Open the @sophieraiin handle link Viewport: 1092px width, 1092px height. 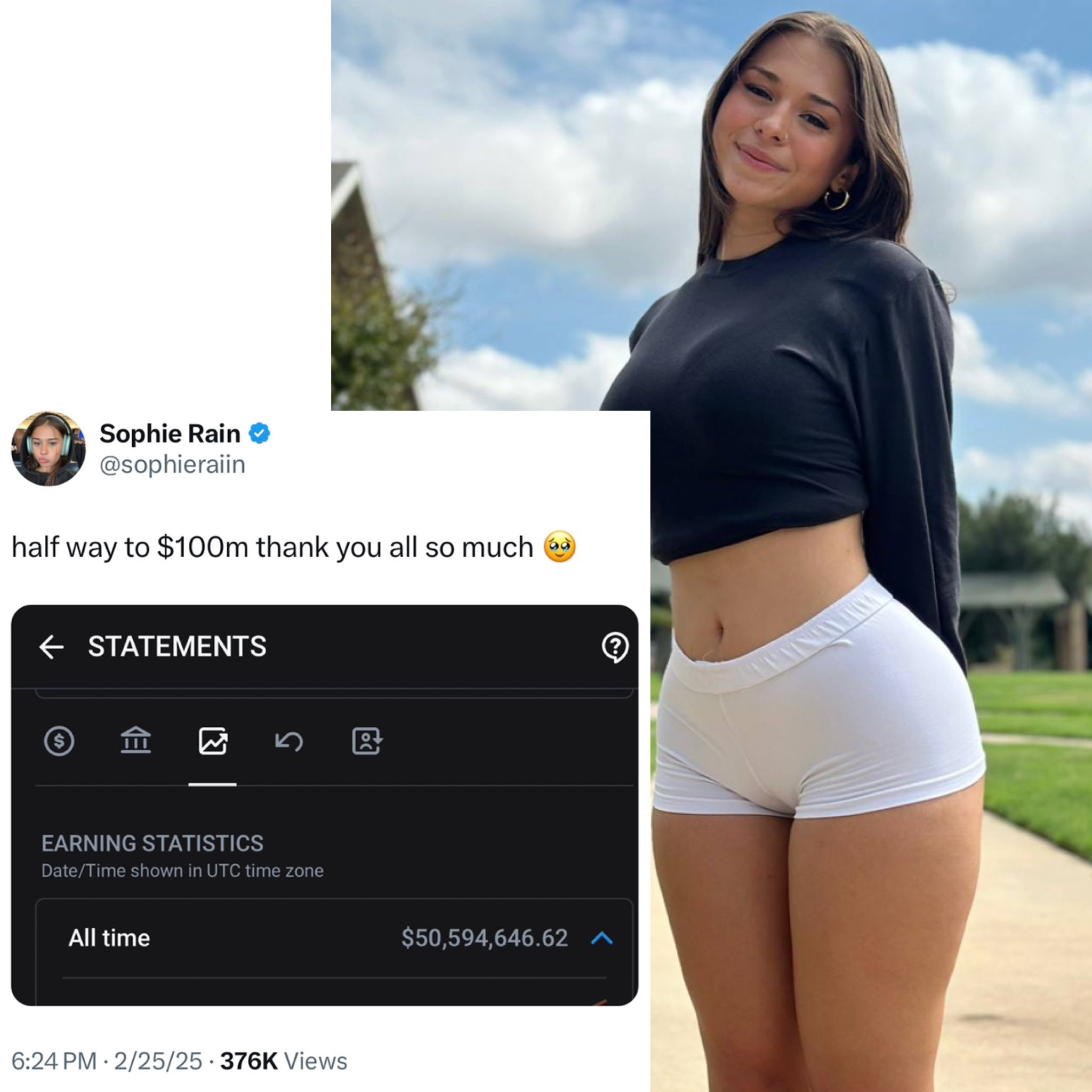click(x=172, y=464)
